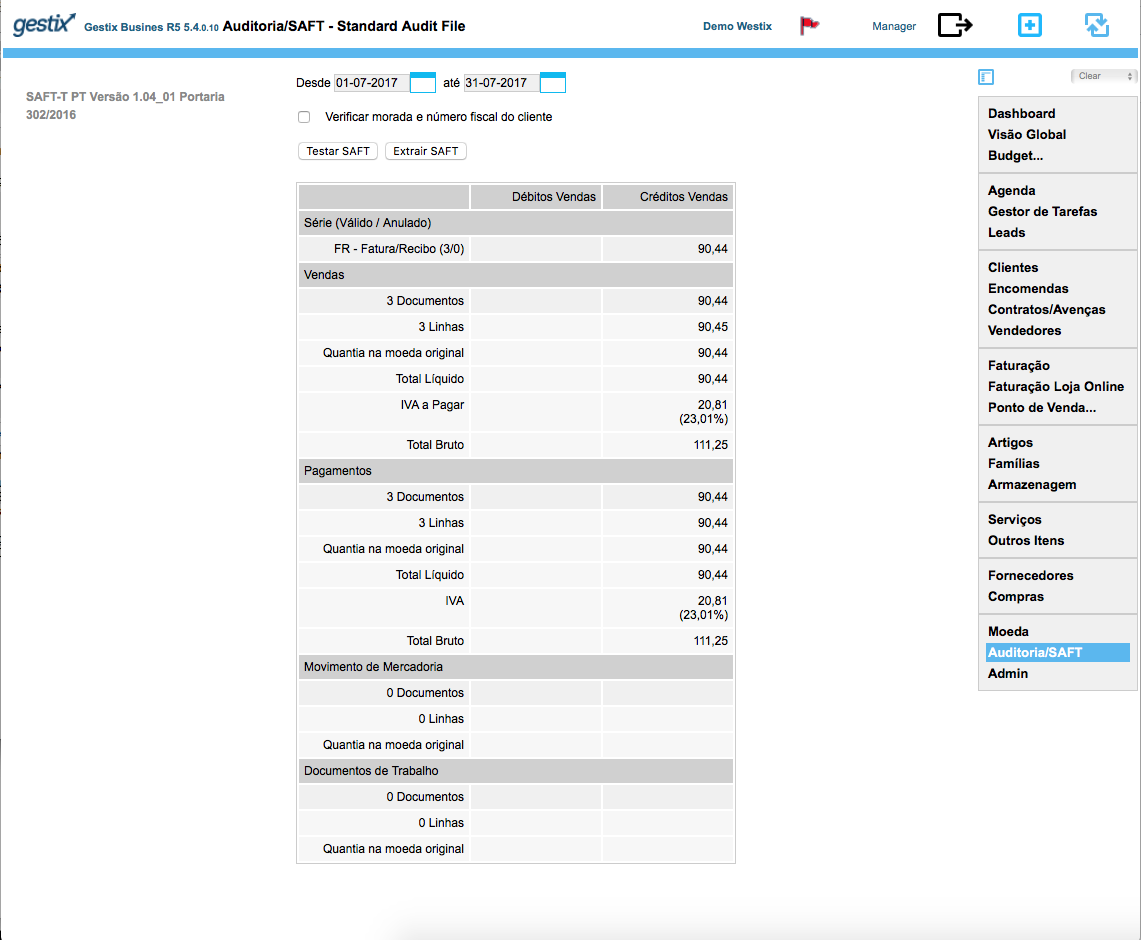Select Clientes in the side menu
This screenshot has height=940, width=1141.
[x=1013, y=268]
